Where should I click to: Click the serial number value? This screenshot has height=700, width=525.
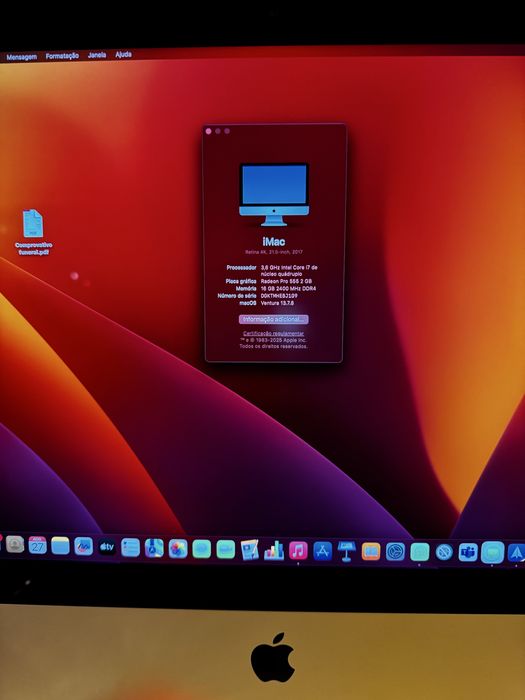[x=279, y=296]
